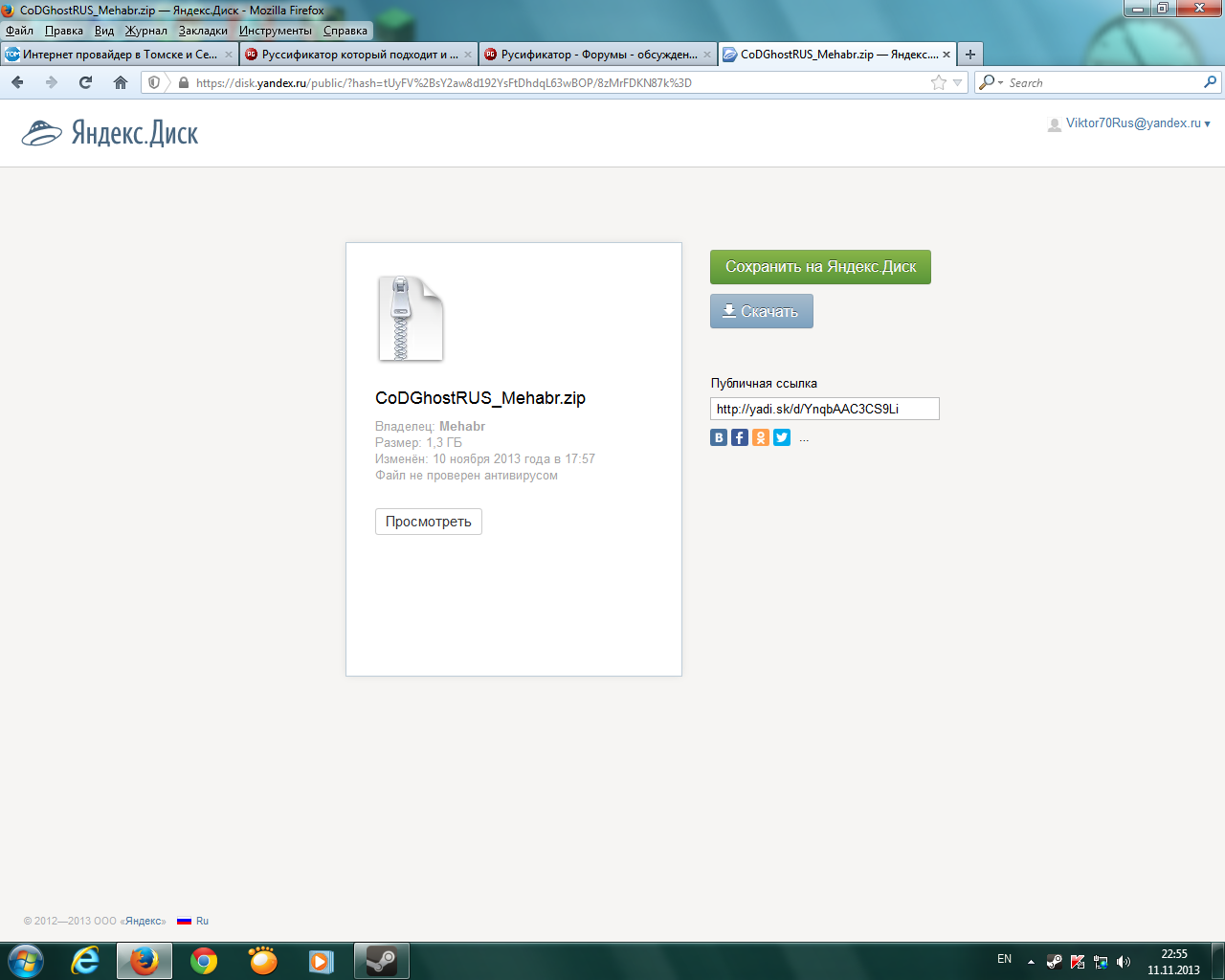
Task: Click Сохранить на Яндекс.Диск button
Action: [x=820, y=267]
